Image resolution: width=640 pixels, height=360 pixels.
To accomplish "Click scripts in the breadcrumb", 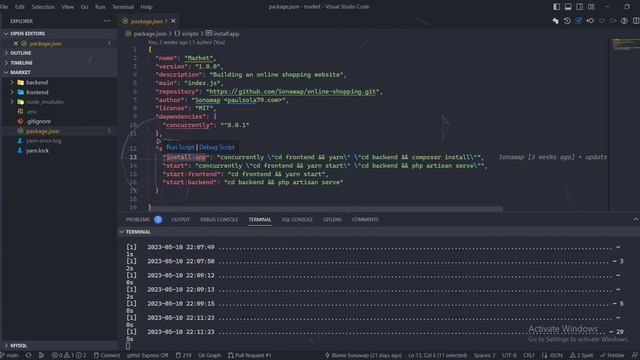I will point(189,33).
